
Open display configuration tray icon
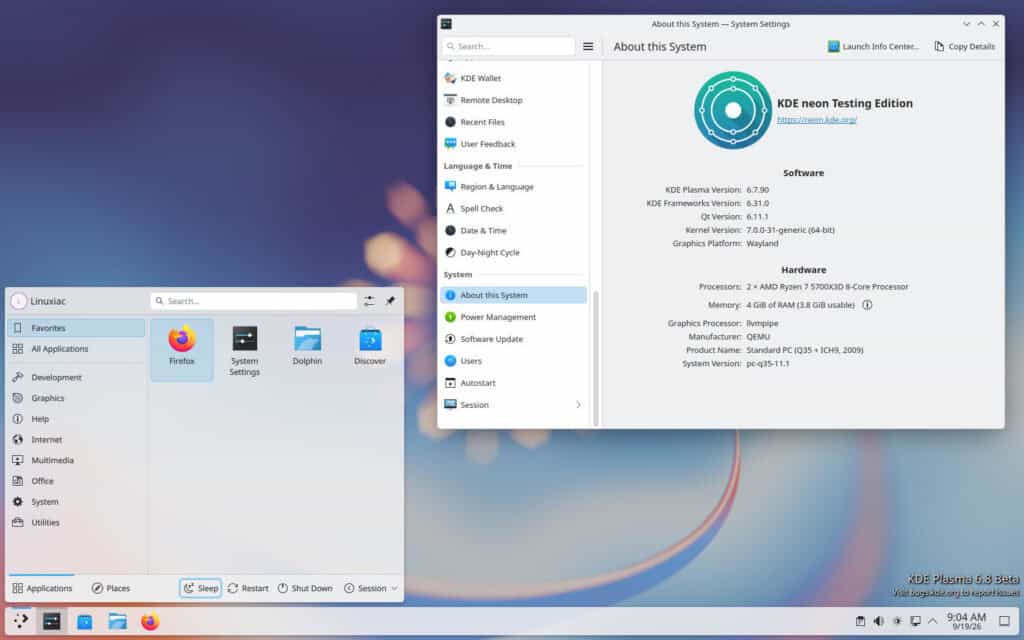[x=916, y=621]
